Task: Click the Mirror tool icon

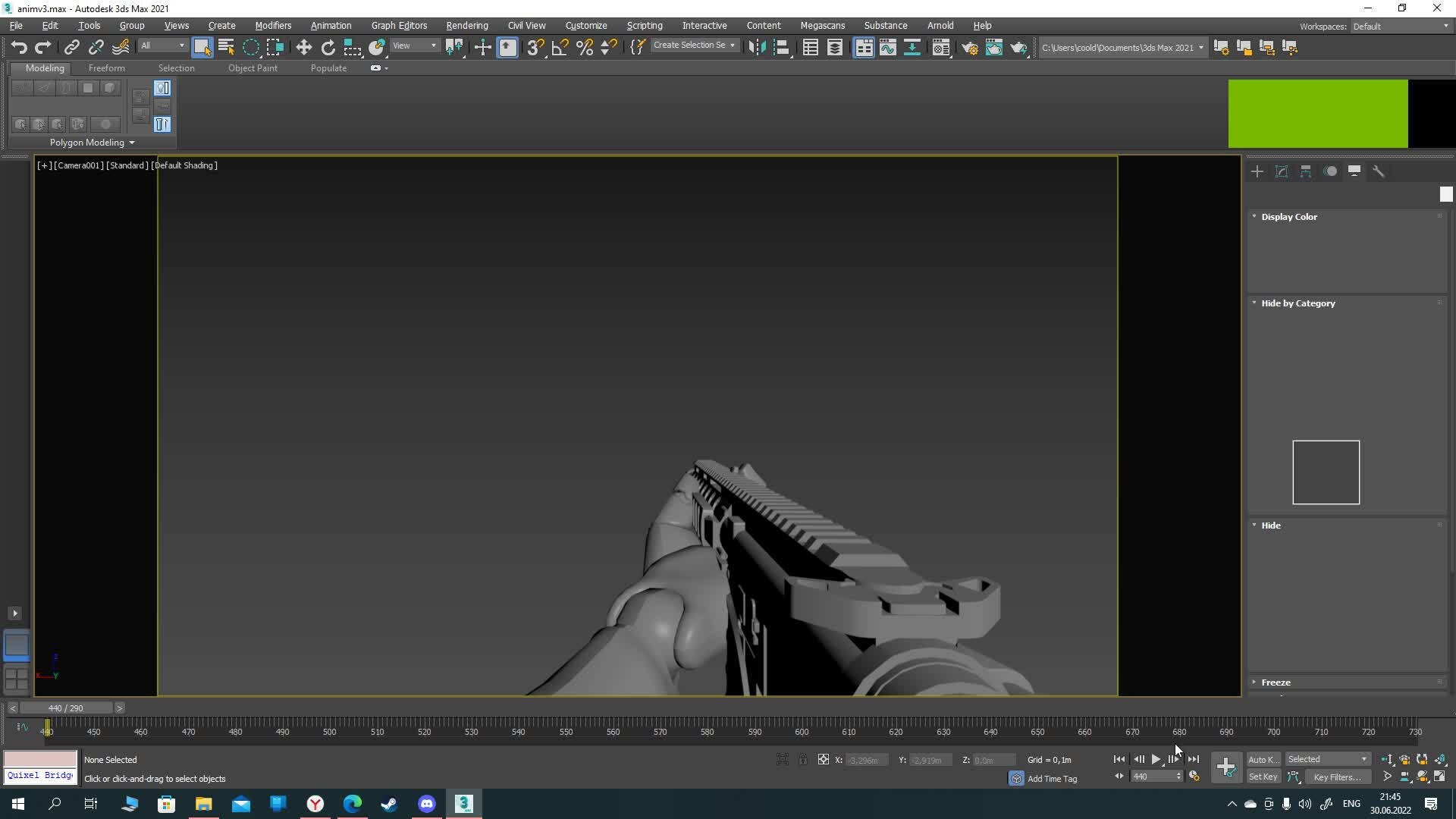Action: [x=756, y=48]
